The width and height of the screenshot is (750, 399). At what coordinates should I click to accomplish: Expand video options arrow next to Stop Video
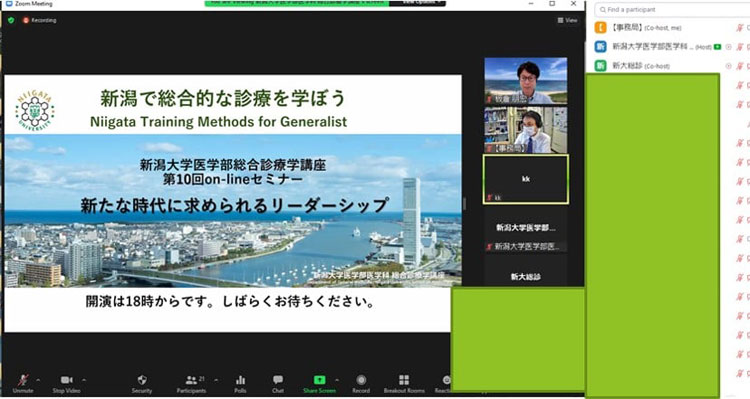point(84,380)
